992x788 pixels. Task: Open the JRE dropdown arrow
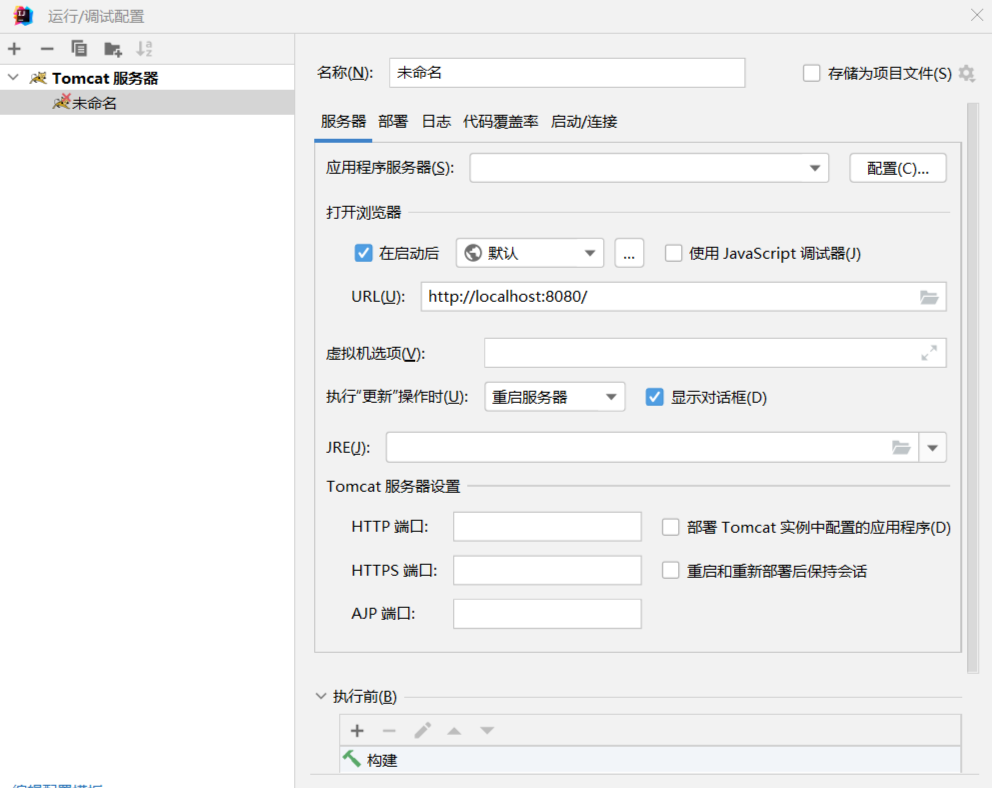[x=933, y=448]
